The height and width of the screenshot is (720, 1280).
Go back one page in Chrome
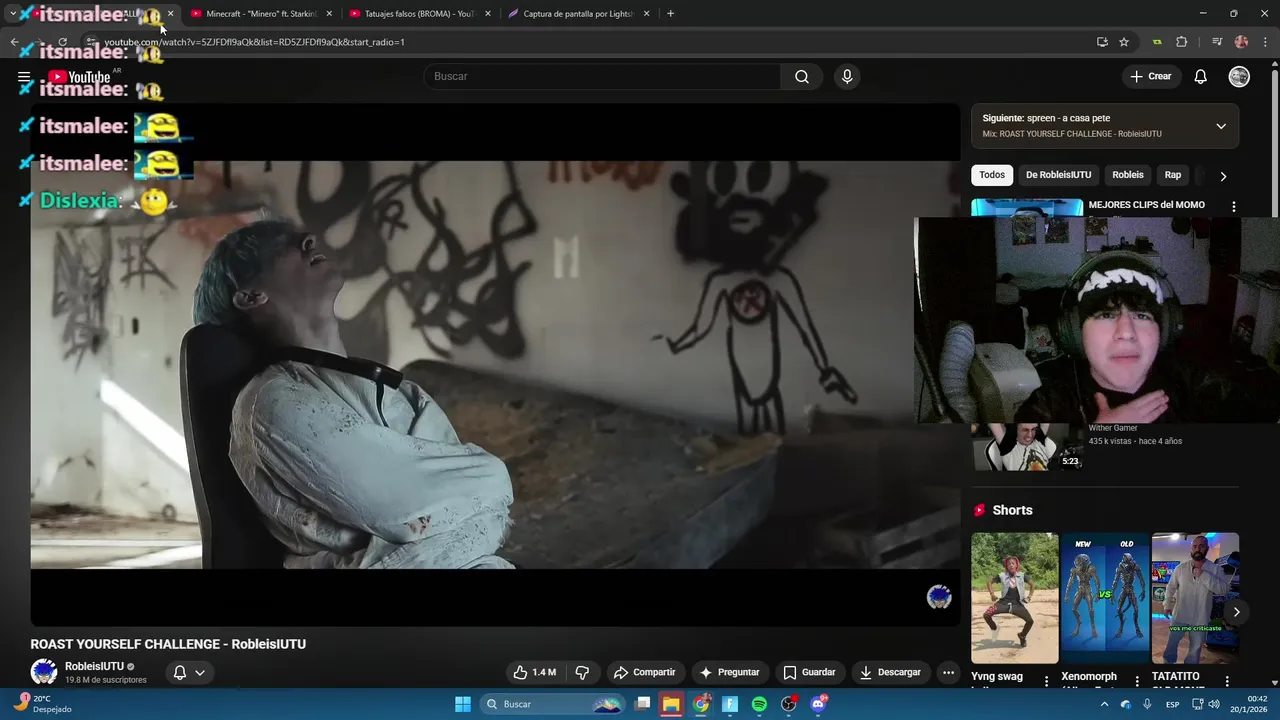[x=14, y=42]
